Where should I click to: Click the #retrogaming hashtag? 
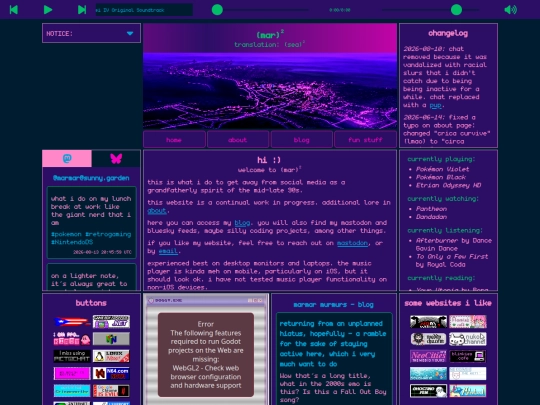pyautogui.click(x=108, y=234)
